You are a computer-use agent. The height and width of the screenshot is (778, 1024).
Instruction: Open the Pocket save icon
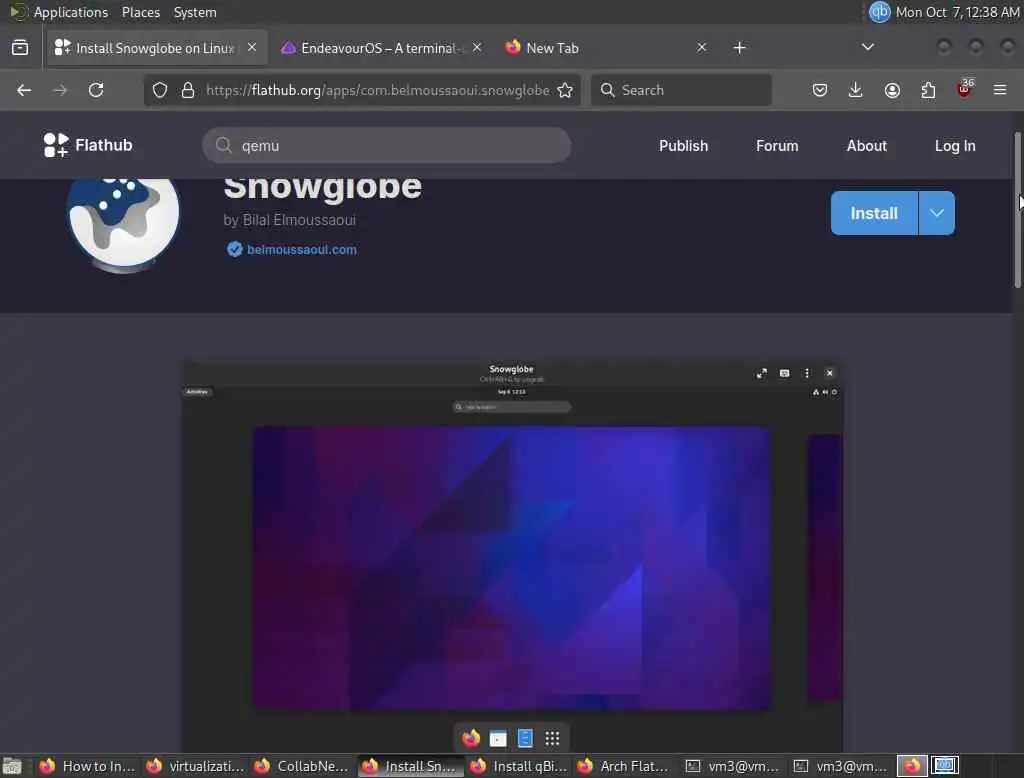[x=820, y=90]
